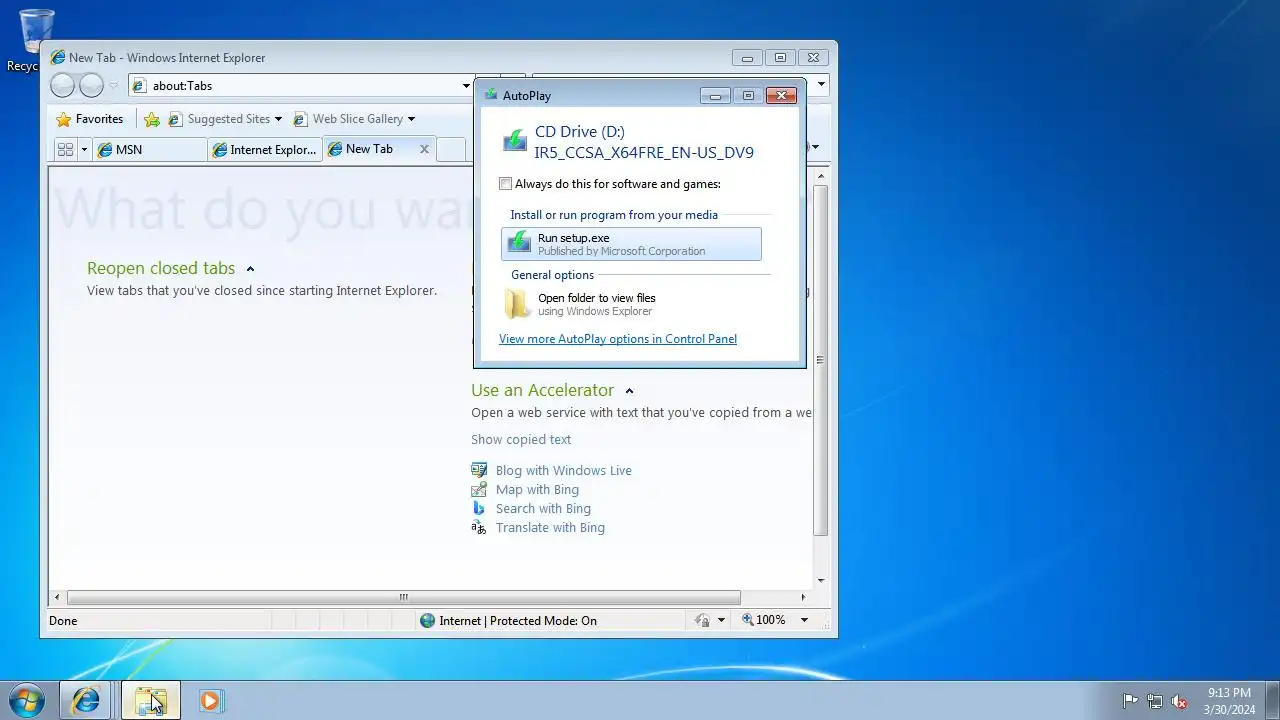This screenshot has height=720, width=1280.
Task: Click the Bing search icon
Action: (x=479, y=508)
